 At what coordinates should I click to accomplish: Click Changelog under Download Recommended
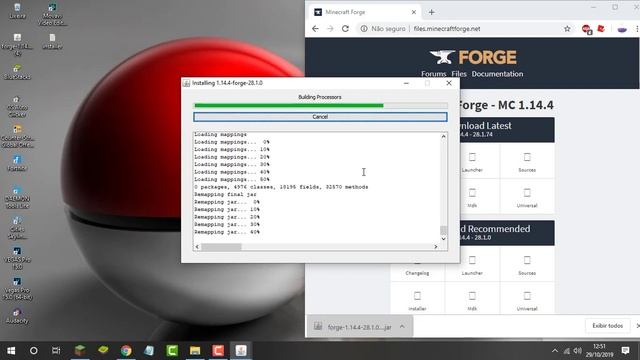[x=417, y=266]
